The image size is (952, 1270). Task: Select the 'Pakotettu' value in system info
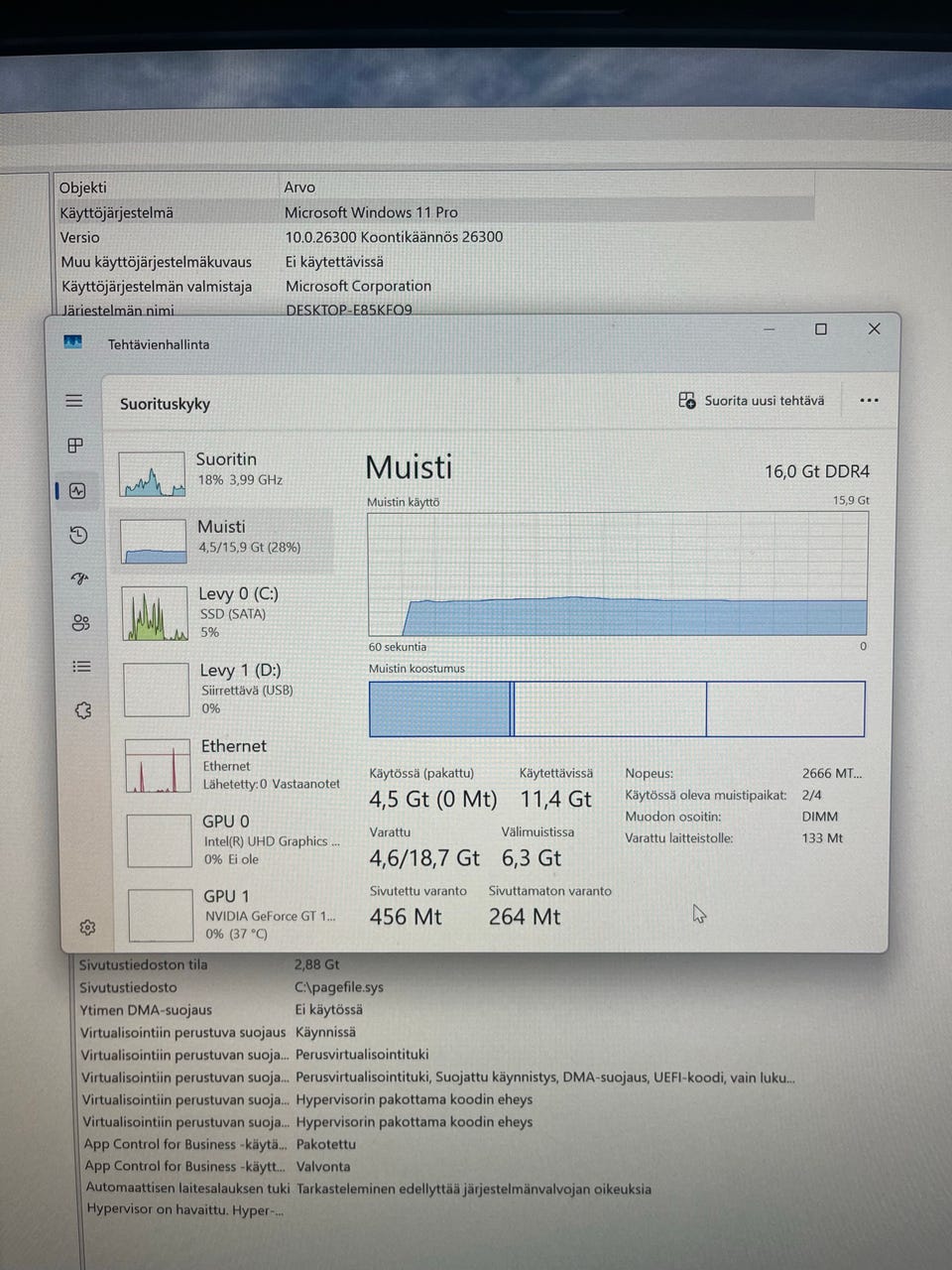click(x=325, y=1144)
